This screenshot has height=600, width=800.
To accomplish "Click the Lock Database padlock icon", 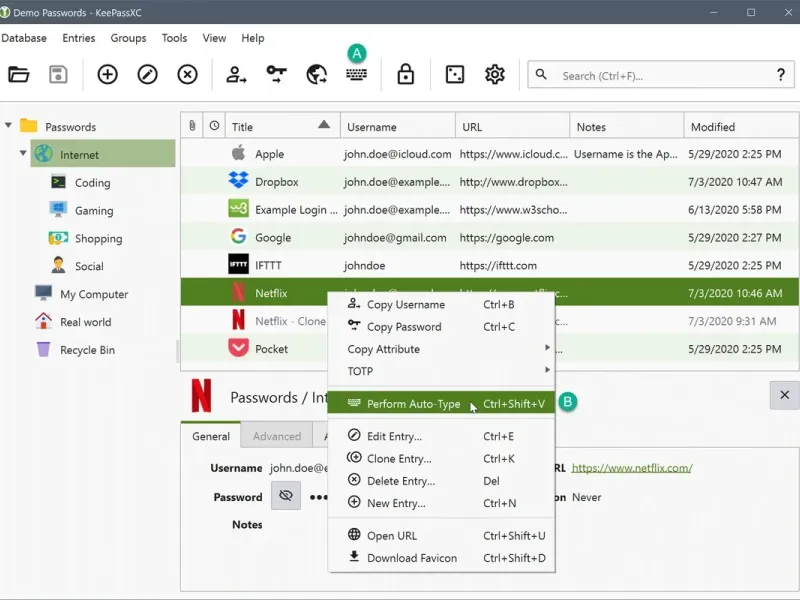I will pos(405,74).
